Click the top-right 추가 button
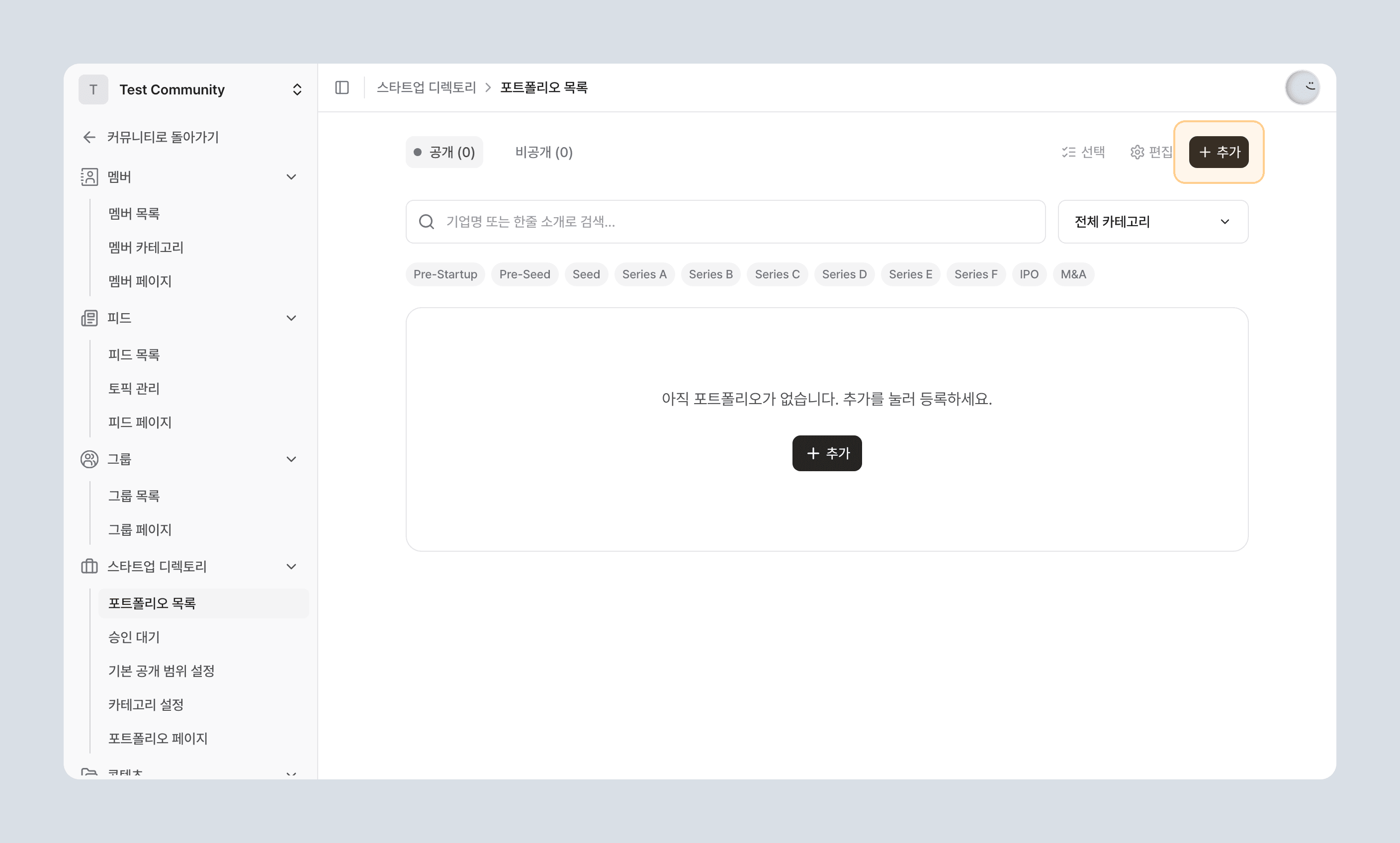The height and width of the screenshot is (843, 1400). tap(1219, 152)
